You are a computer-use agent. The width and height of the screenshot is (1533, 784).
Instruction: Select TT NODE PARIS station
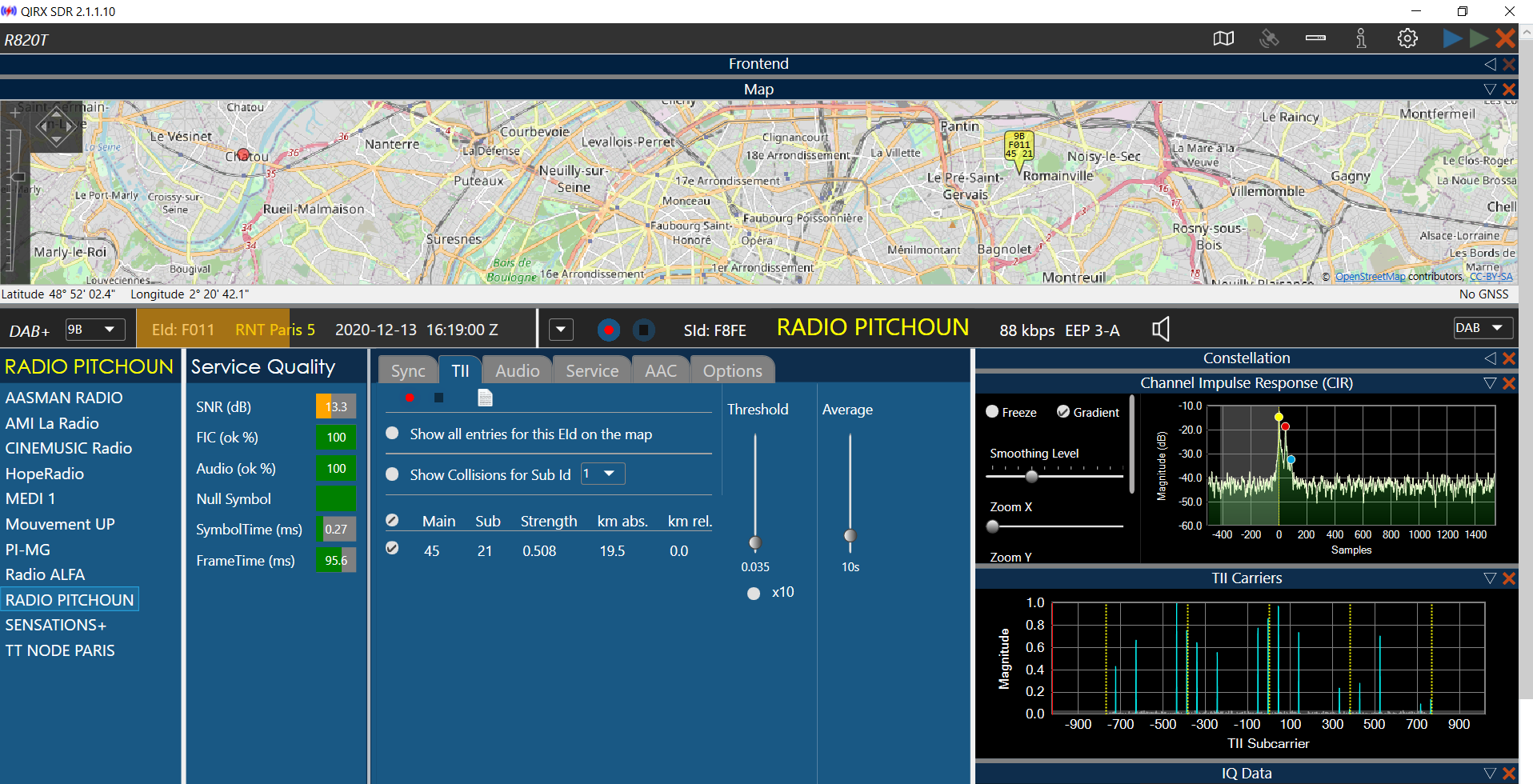[x=60, y=650]
